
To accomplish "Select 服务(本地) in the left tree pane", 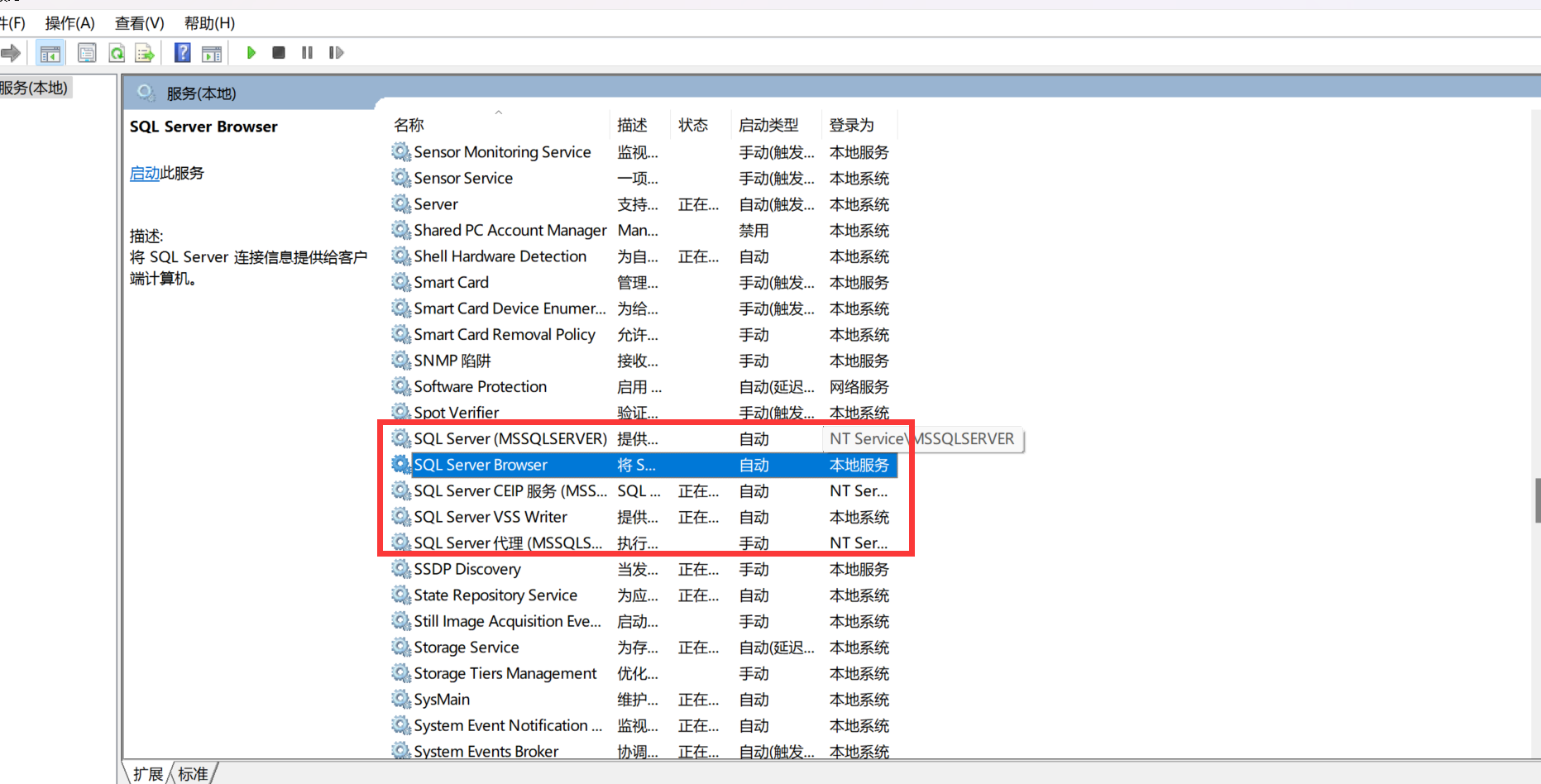I will [x=35, y=88].
